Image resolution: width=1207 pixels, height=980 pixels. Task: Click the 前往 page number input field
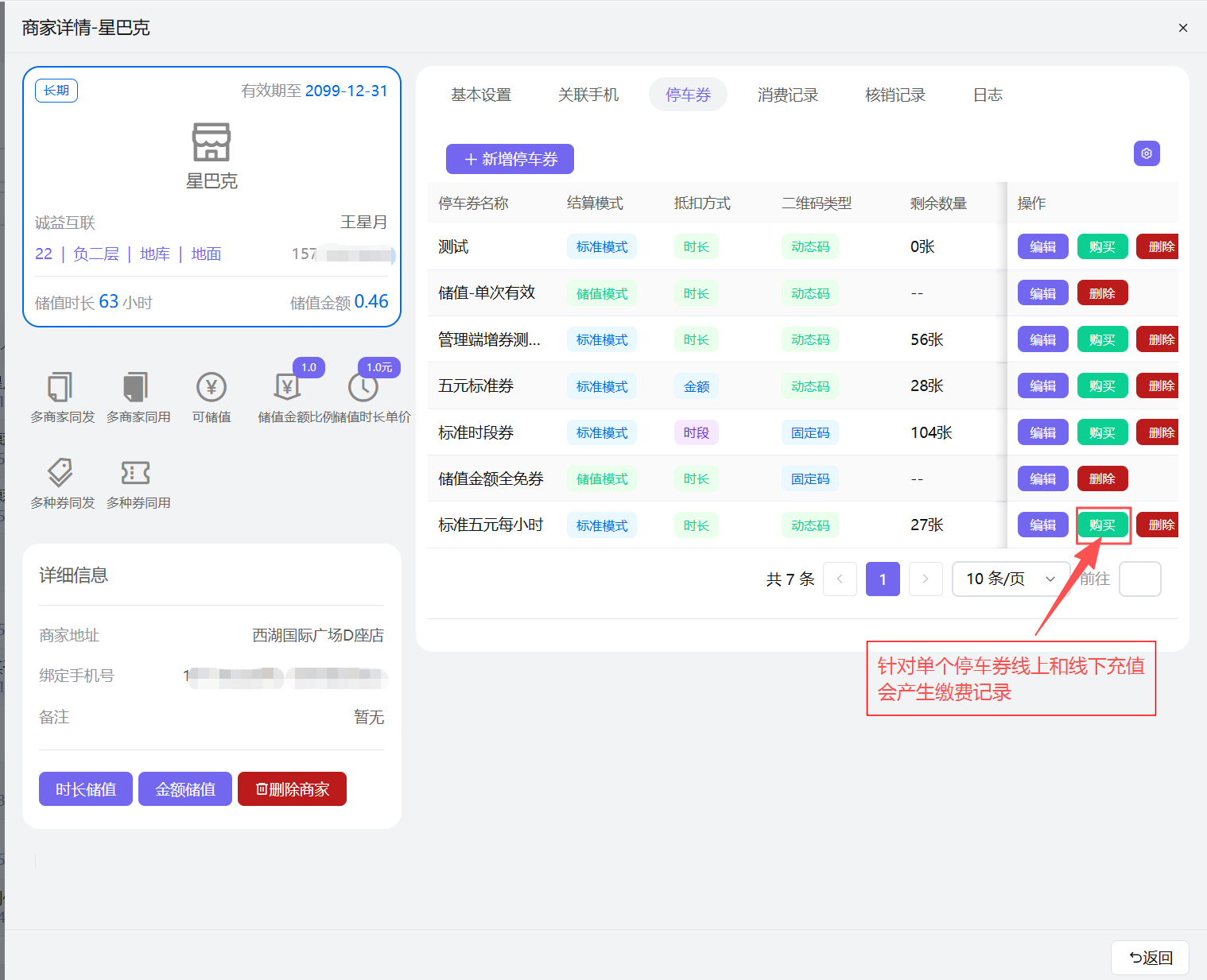point(1139,579)
